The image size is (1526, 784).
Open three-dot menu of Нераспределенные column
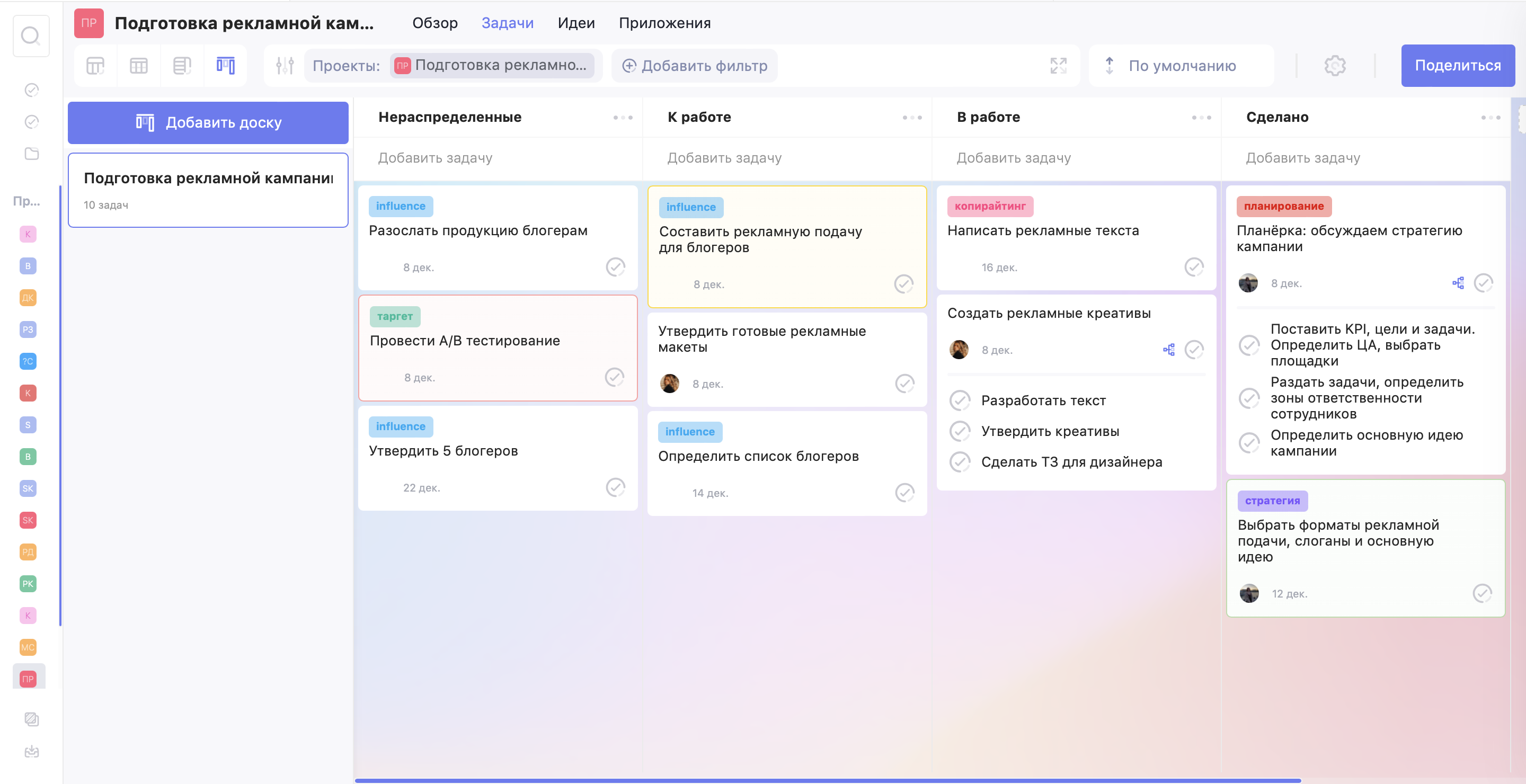[x=623, y=117]
